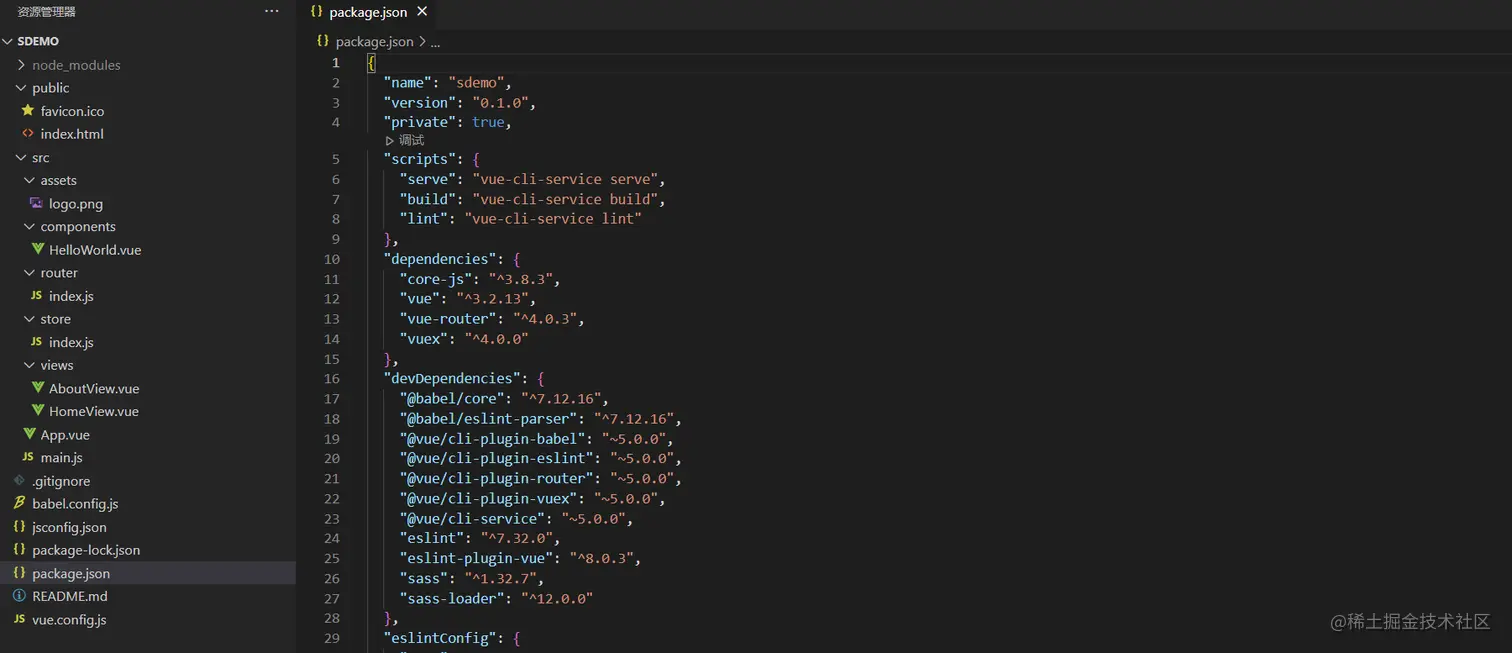The width and height of the screenshot is (1512, 653).
Task: Click the true value of "private"
Action: [488, 123]
